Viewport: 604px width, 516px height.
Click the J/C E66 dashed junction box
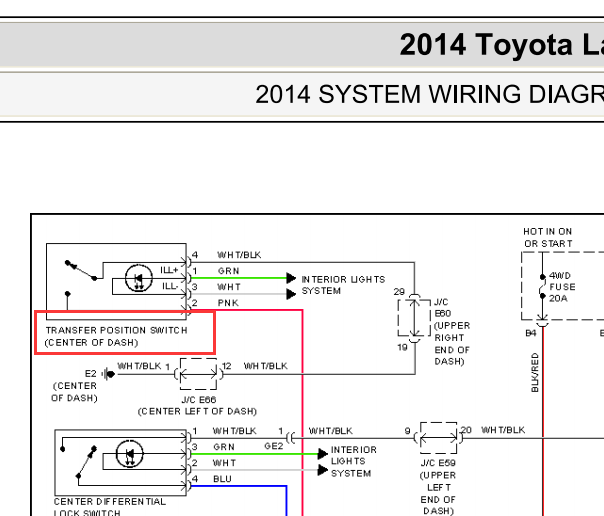(x=198, y=374)
